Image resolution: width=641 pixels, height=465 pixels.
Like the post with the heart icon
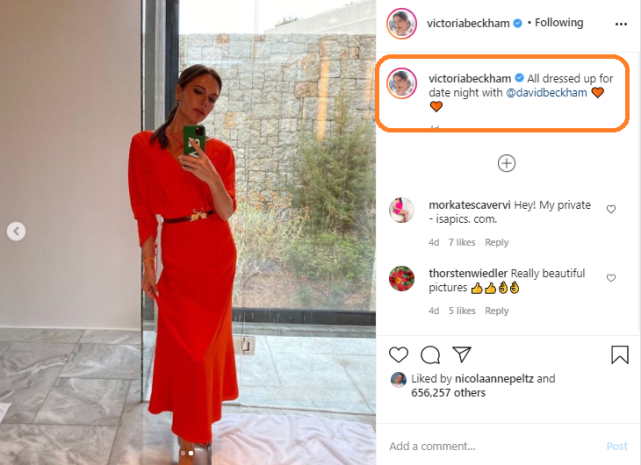point(398,355)
